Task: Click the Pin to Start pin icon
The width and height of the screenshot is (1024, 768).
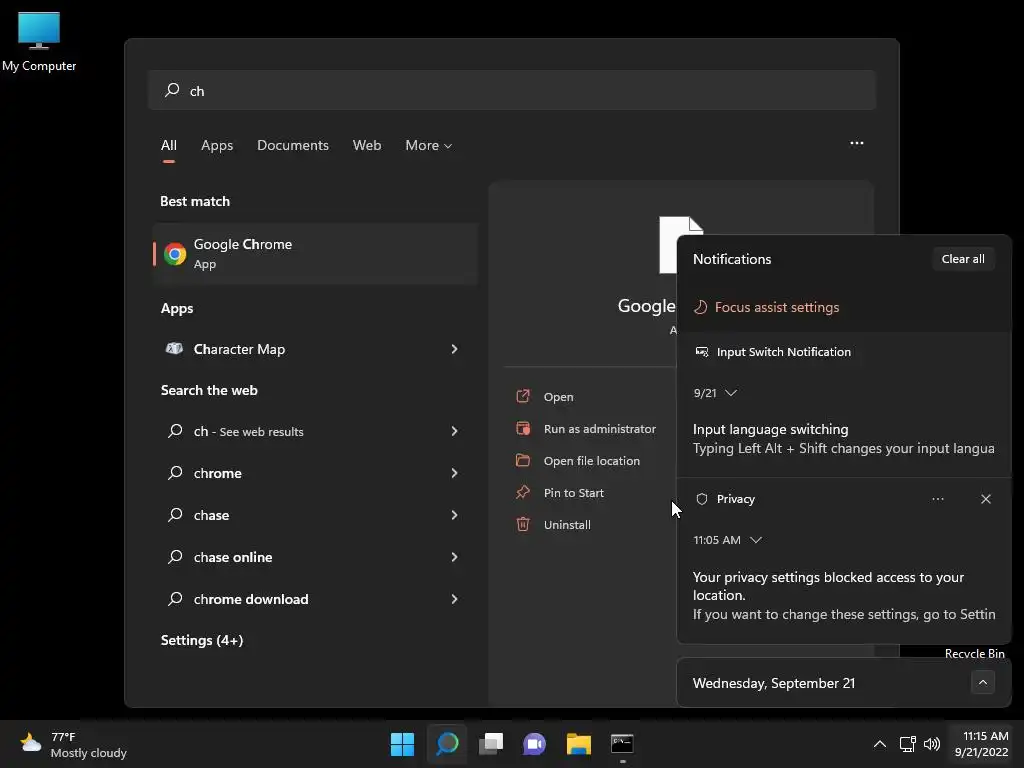Action: tap(523, 492)
